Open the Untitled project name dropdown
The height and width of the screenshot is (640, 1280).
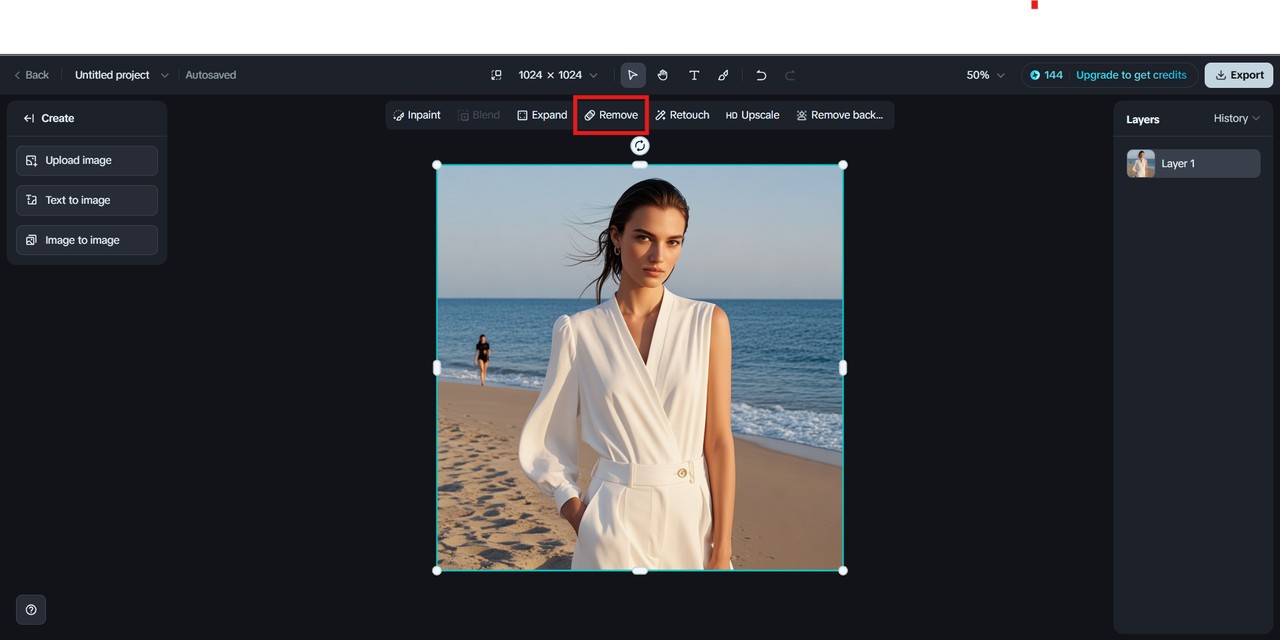click(x=122, y=75)
